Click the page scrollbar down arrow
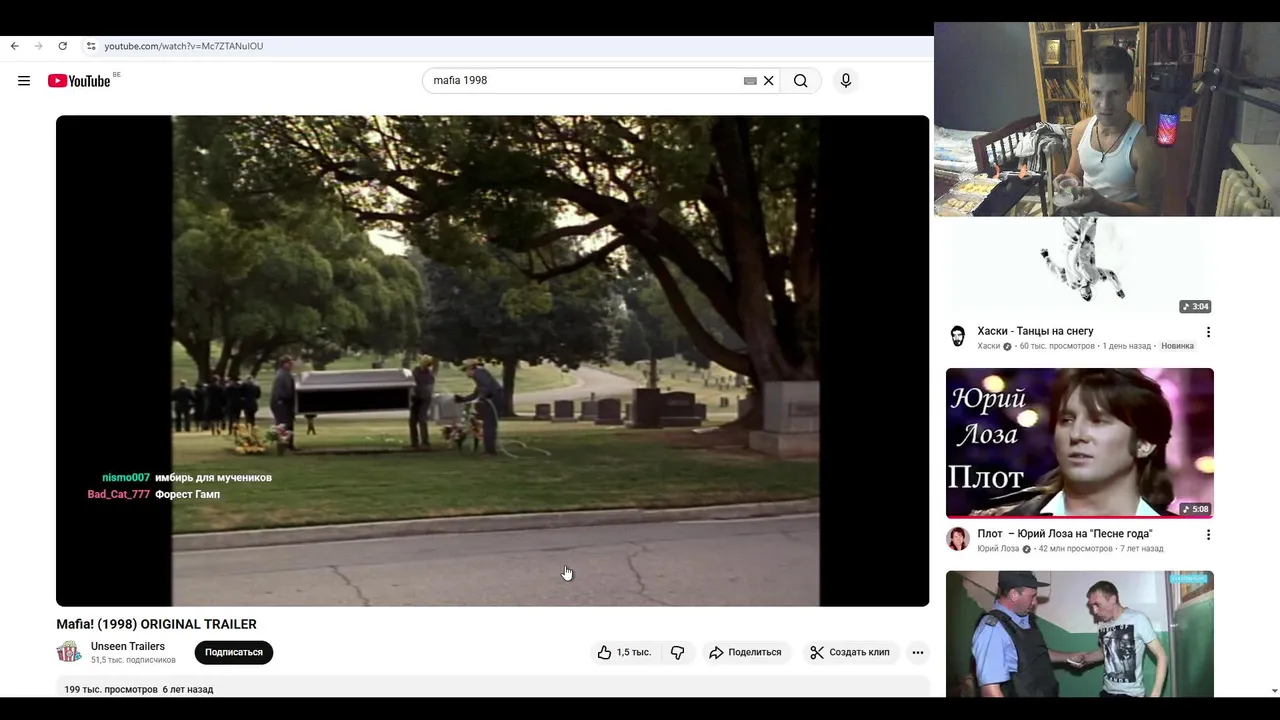 tap(1274, 690)
